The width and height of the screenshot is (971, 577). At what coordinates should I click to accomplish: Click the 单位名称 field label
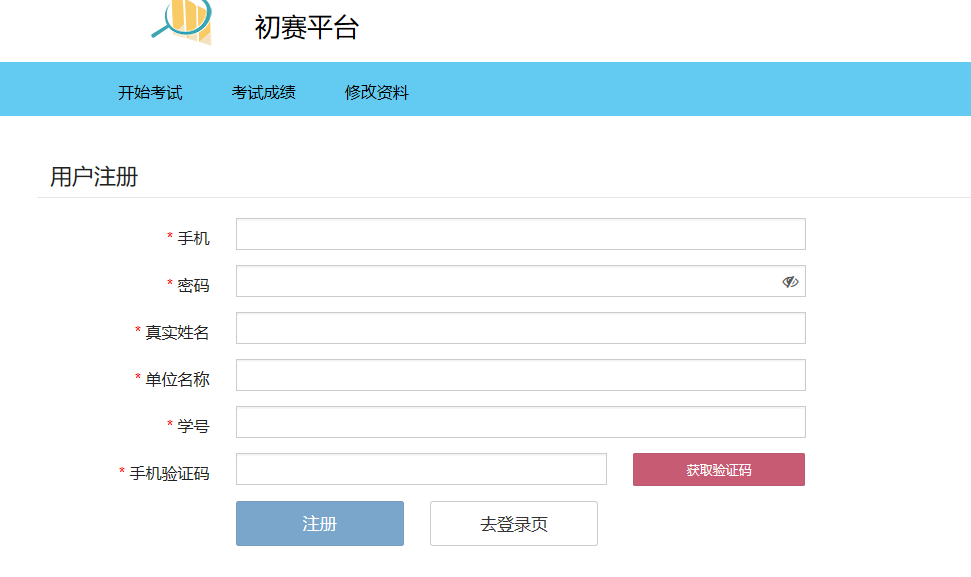coord(177,380)
